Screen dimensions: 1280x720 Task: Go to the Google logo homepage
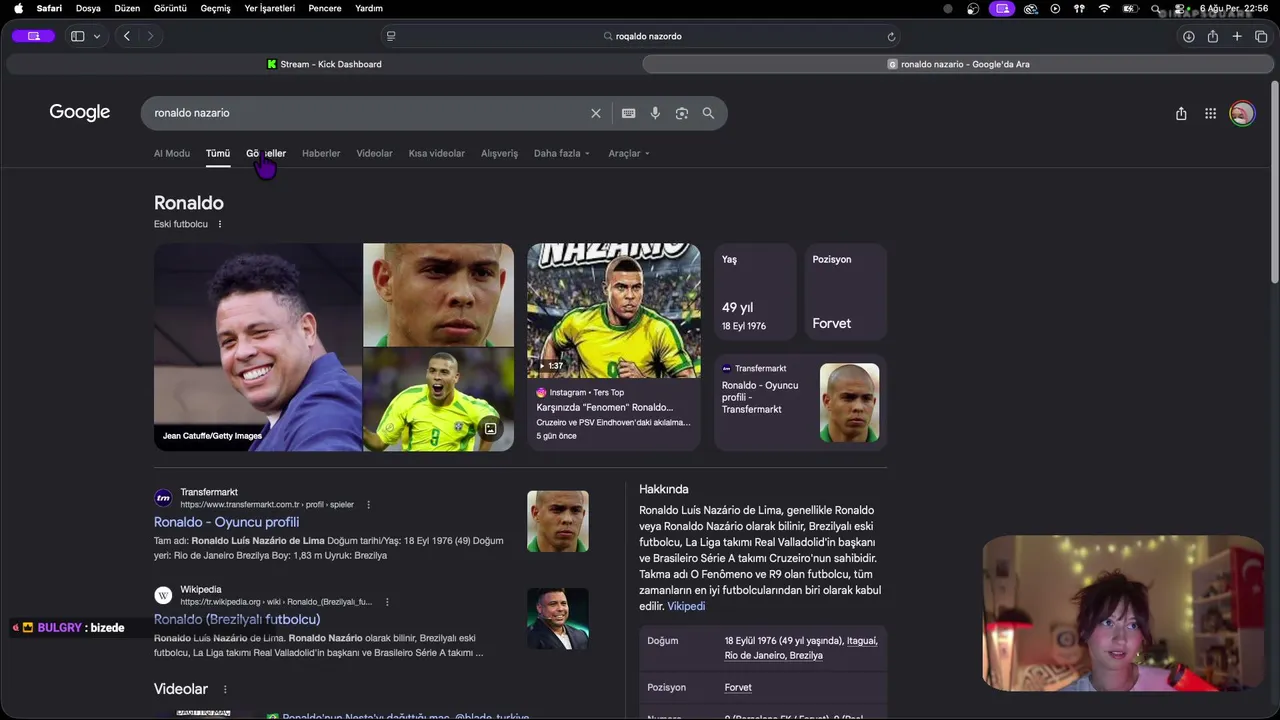coord(80,112)
